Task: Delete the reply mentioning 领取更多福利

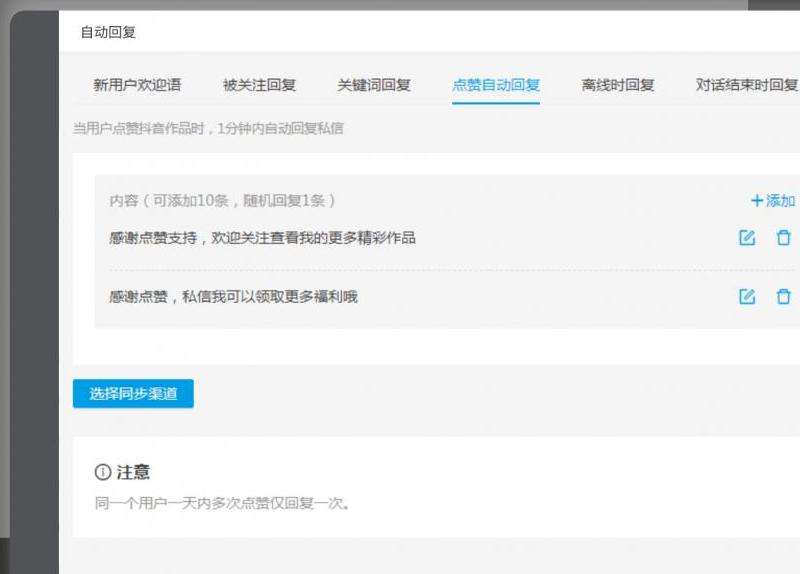Action: tap(783, 297)
